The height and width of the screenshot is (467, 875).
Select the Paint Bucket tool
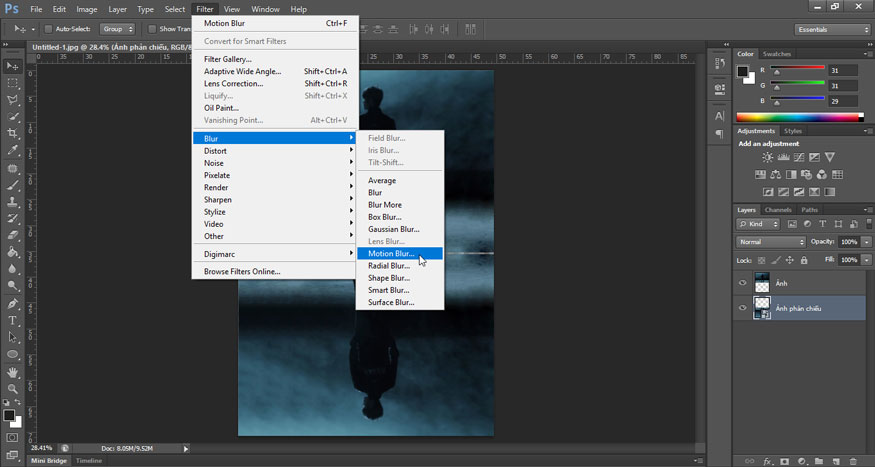[x=12, y=252]
